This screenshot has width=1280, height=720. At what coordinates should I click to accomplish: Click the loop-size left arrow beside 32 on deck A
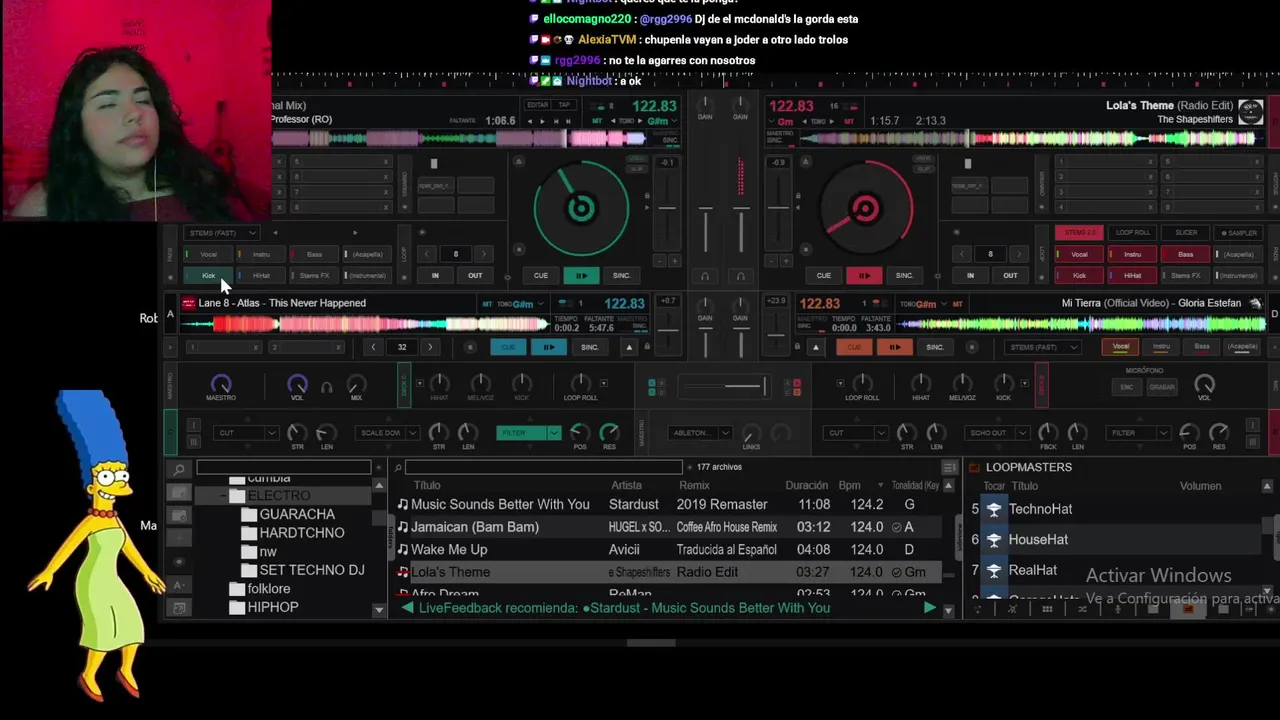(374, 347)
